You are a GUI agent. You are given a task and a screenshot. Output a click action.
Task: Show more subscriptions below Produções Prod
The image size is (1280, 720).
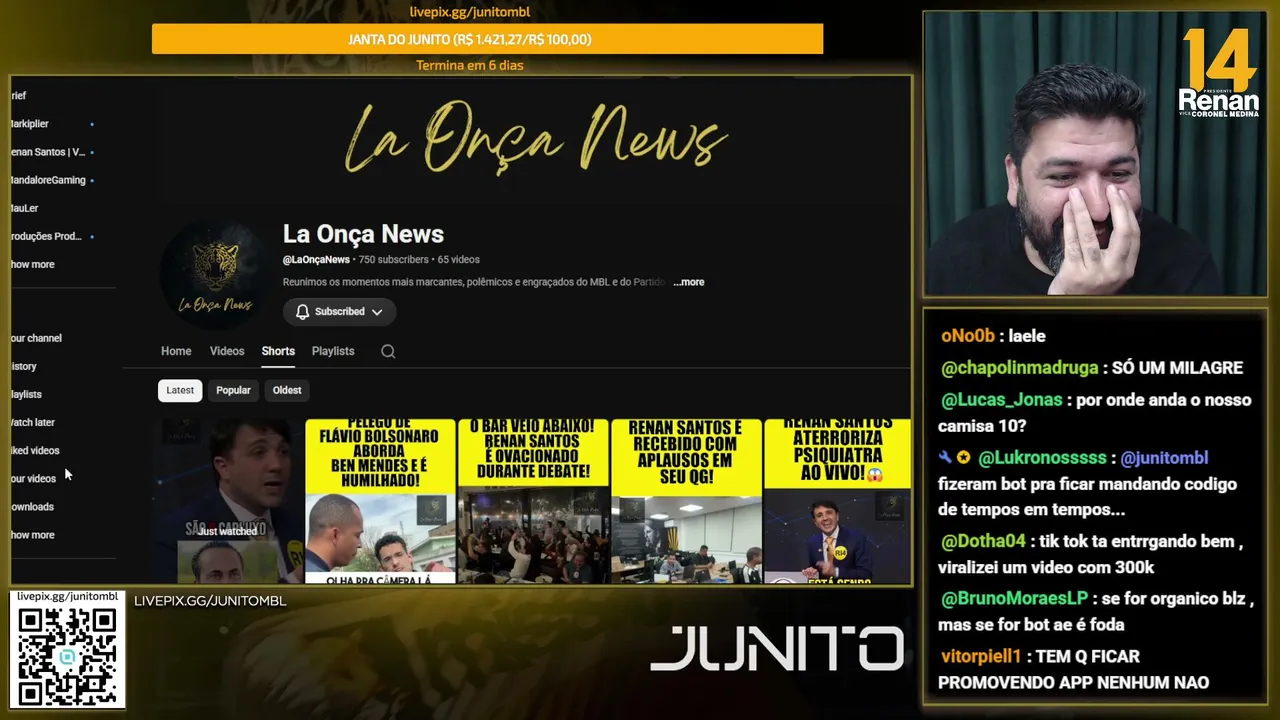click(x=33, y=265)
